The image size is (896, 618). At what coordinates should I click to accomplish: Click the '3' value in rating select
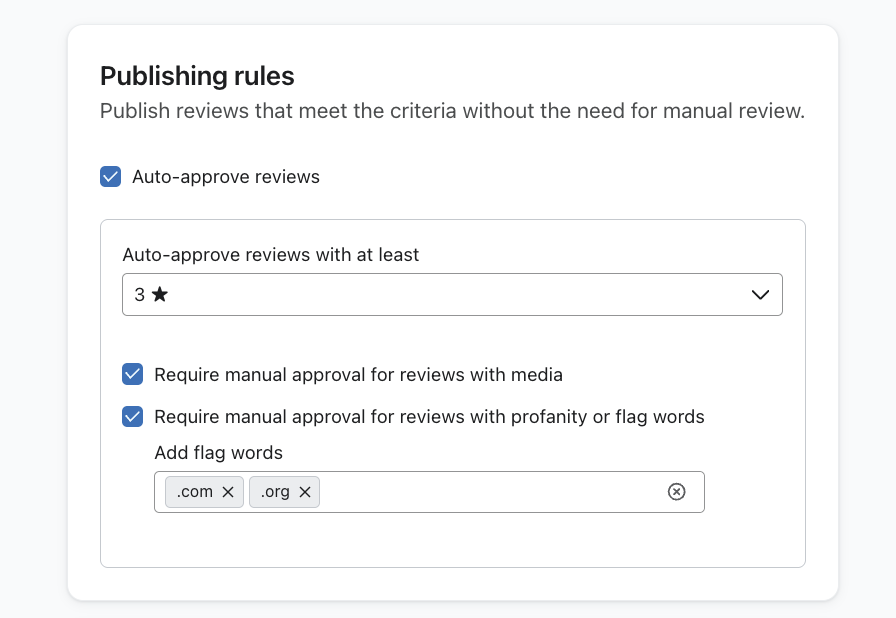coord(140,295)
